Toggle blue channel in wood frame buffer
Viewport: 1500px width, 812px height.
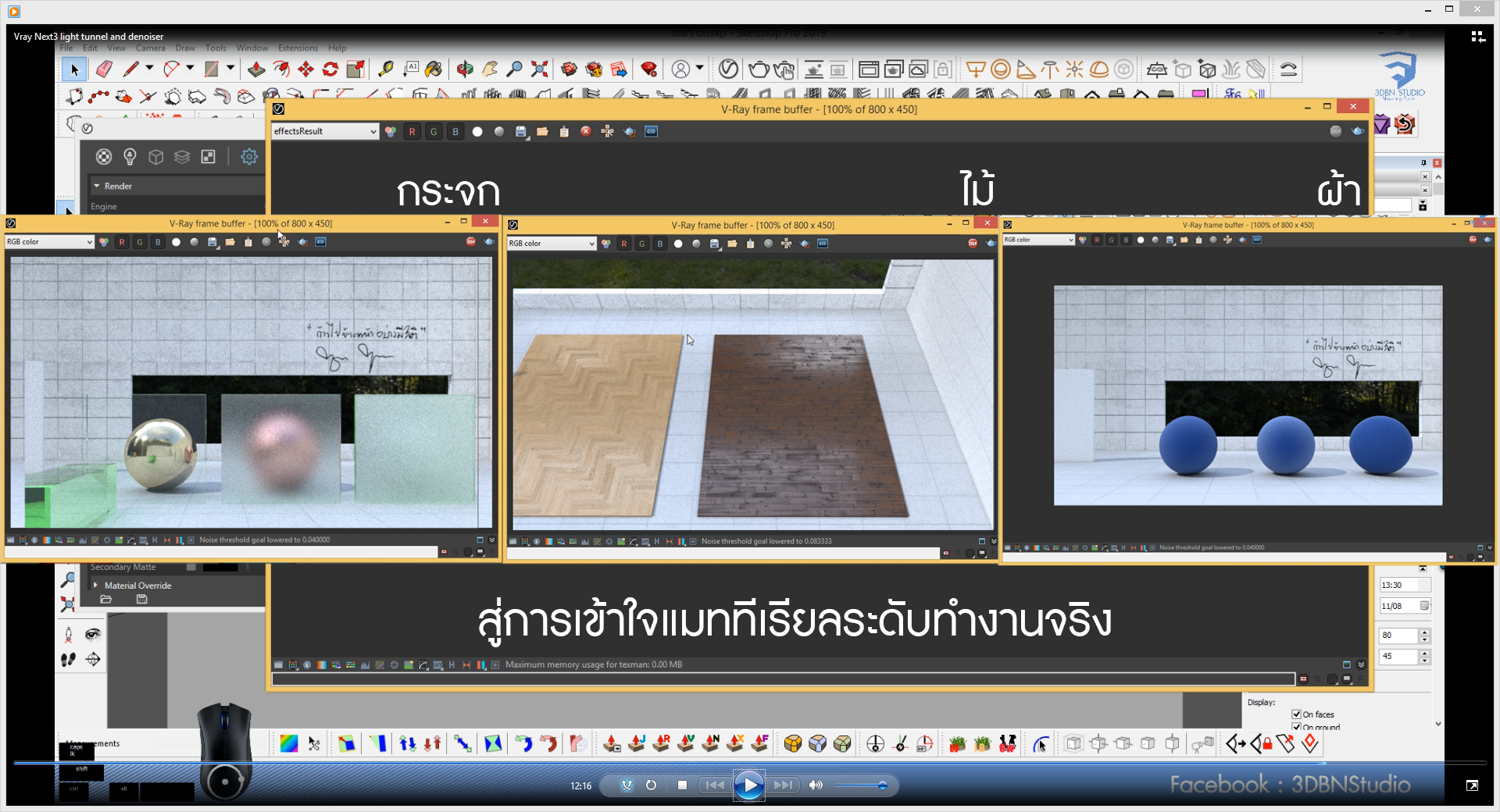660,244
